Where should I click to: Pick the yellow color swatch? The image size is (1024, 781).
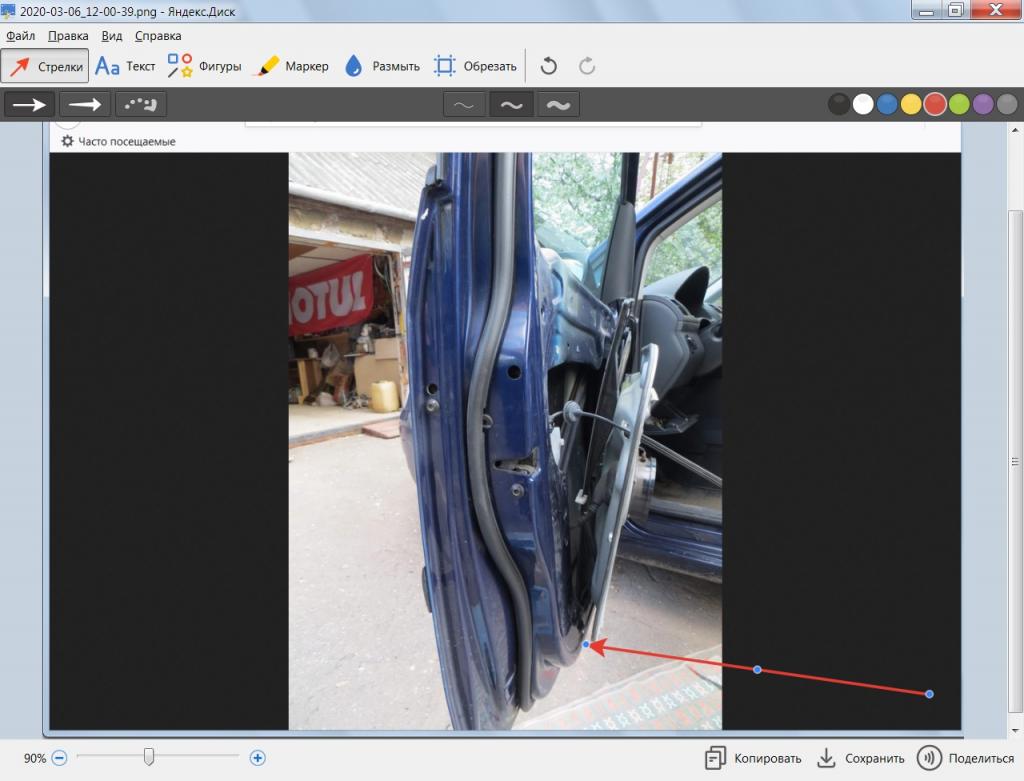pyautogui.click(x=911, y=104)
